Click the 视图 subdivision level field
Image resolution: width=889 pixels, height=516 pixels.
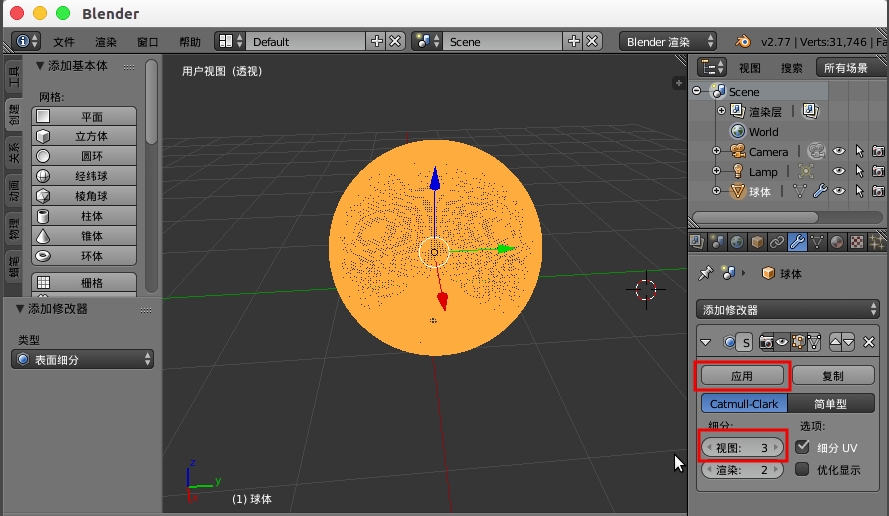(743, 448)
